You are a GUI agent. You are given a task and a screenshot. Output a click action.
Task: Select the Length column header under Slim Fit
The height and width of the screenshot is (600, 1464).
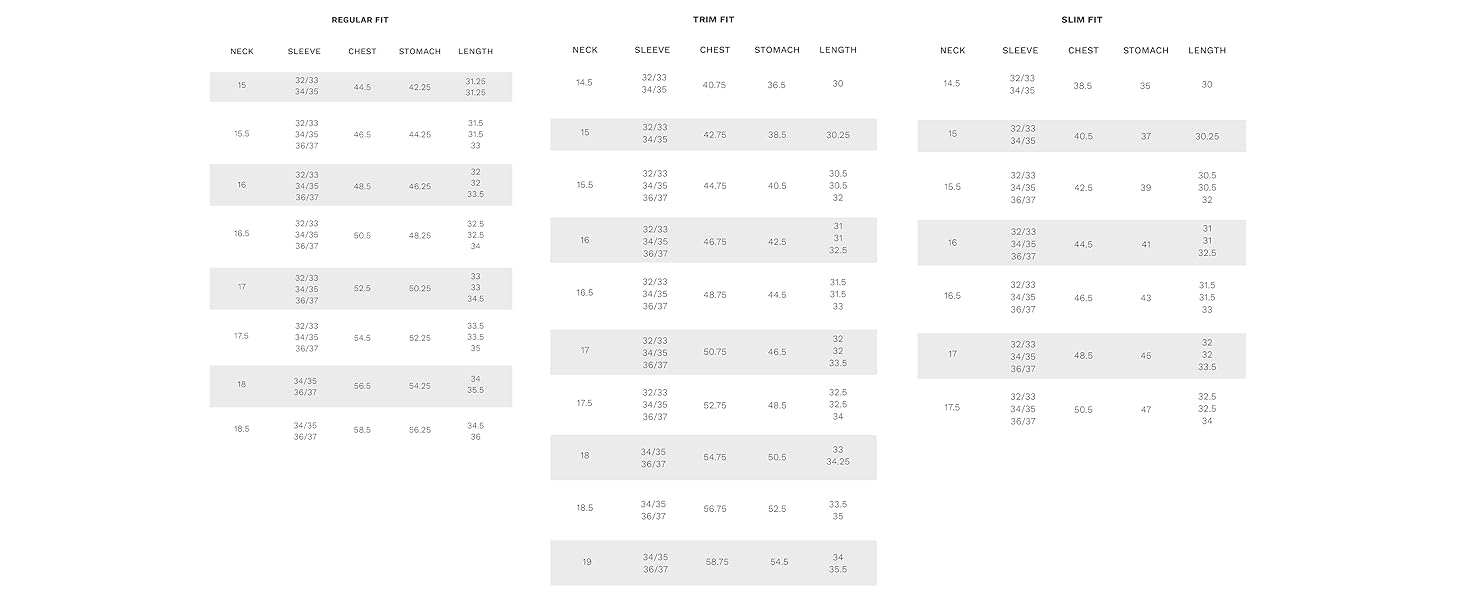coord(1207,50)
